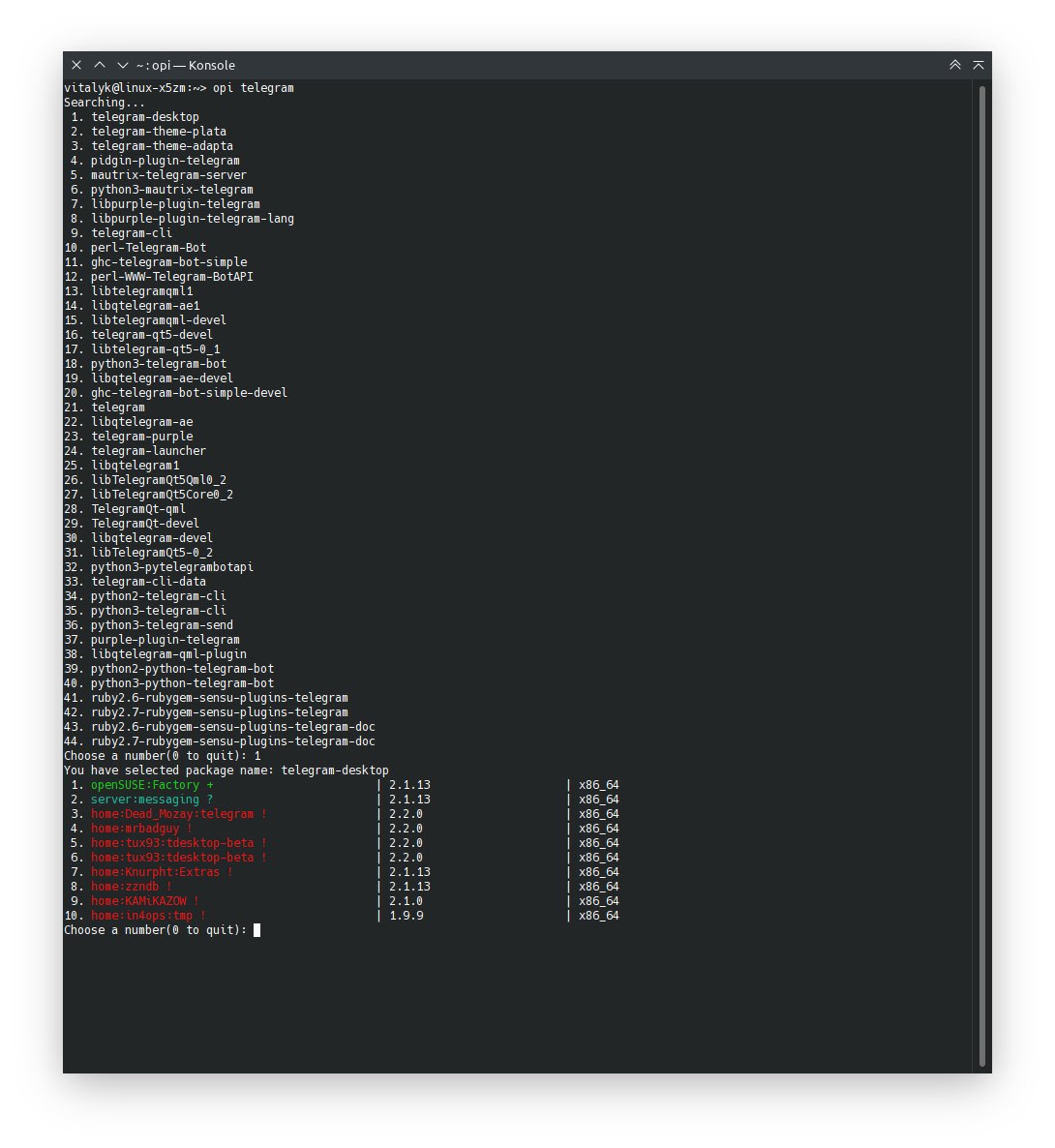Click the "telegram-cli-data" entry
This screenshot has height=1148, width=1055.
[x=149, y=582]
